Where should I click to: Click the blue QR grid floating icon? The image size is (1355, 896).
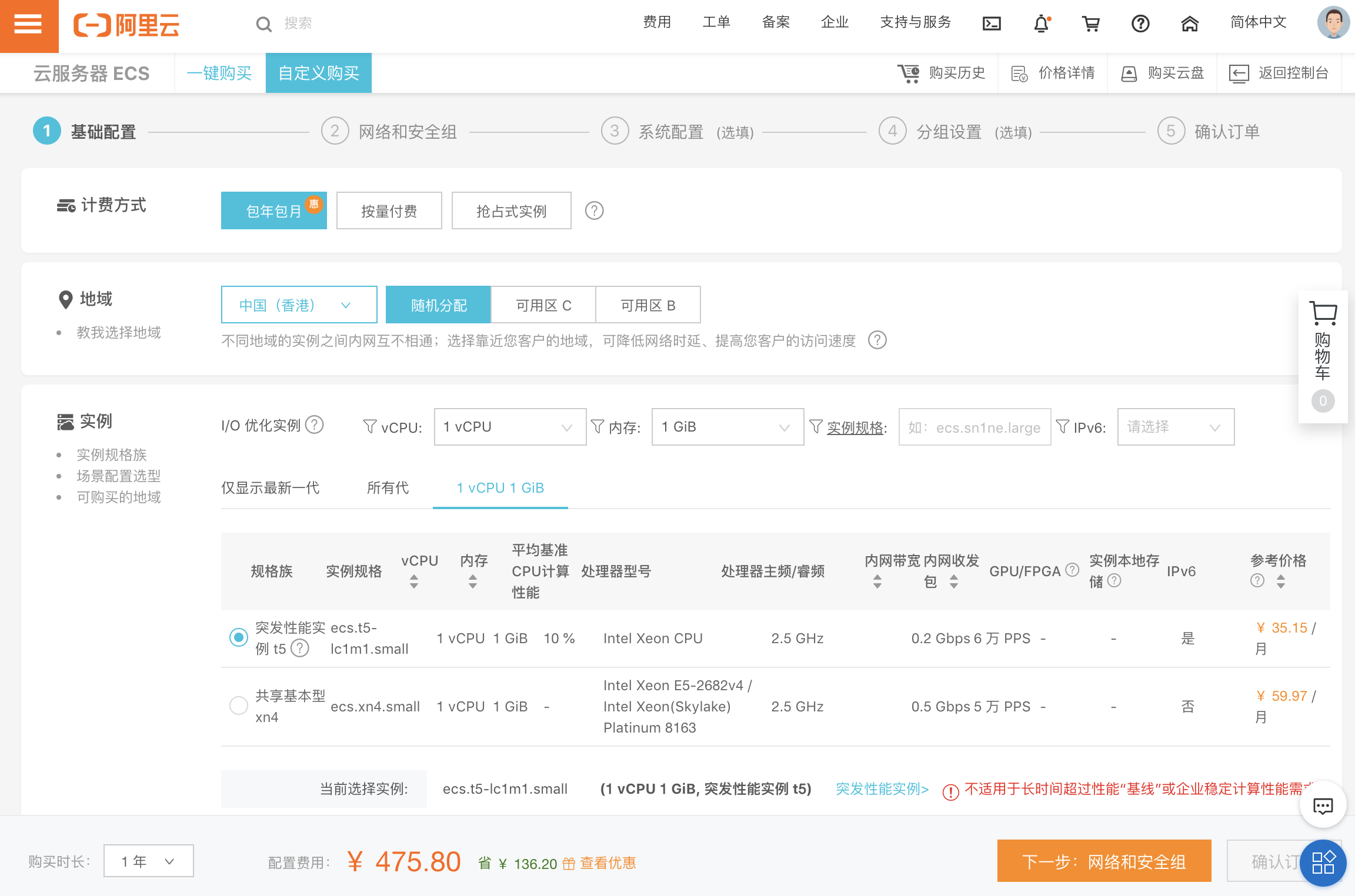pos(1323,862)
